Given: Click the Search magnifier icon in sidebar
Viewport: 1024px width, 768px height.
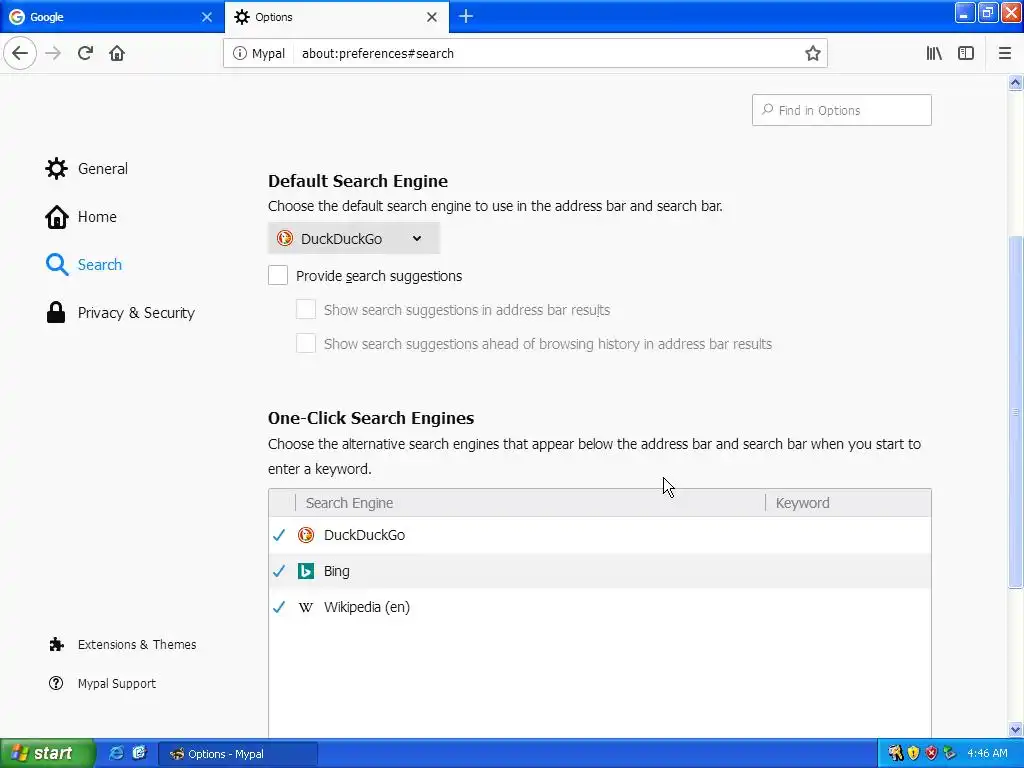Looking at the screenshot, I should pos(57,264).
